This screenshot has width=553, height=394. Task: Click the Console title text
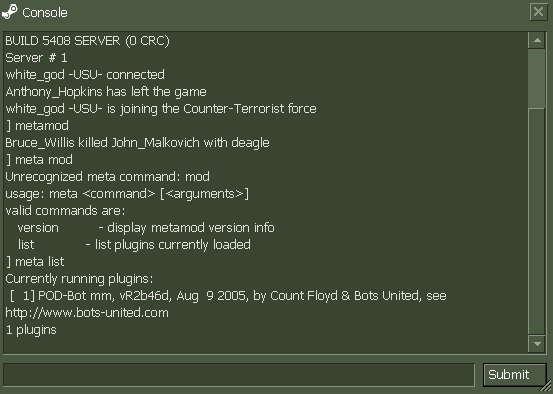(45, 13)
